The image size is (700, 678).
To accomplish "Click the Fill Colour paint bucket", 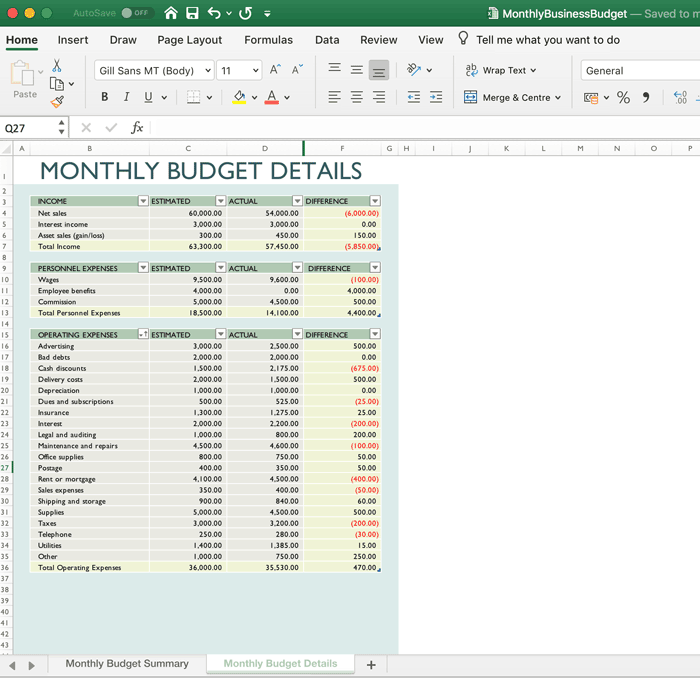I will click(x=239, y=97).
